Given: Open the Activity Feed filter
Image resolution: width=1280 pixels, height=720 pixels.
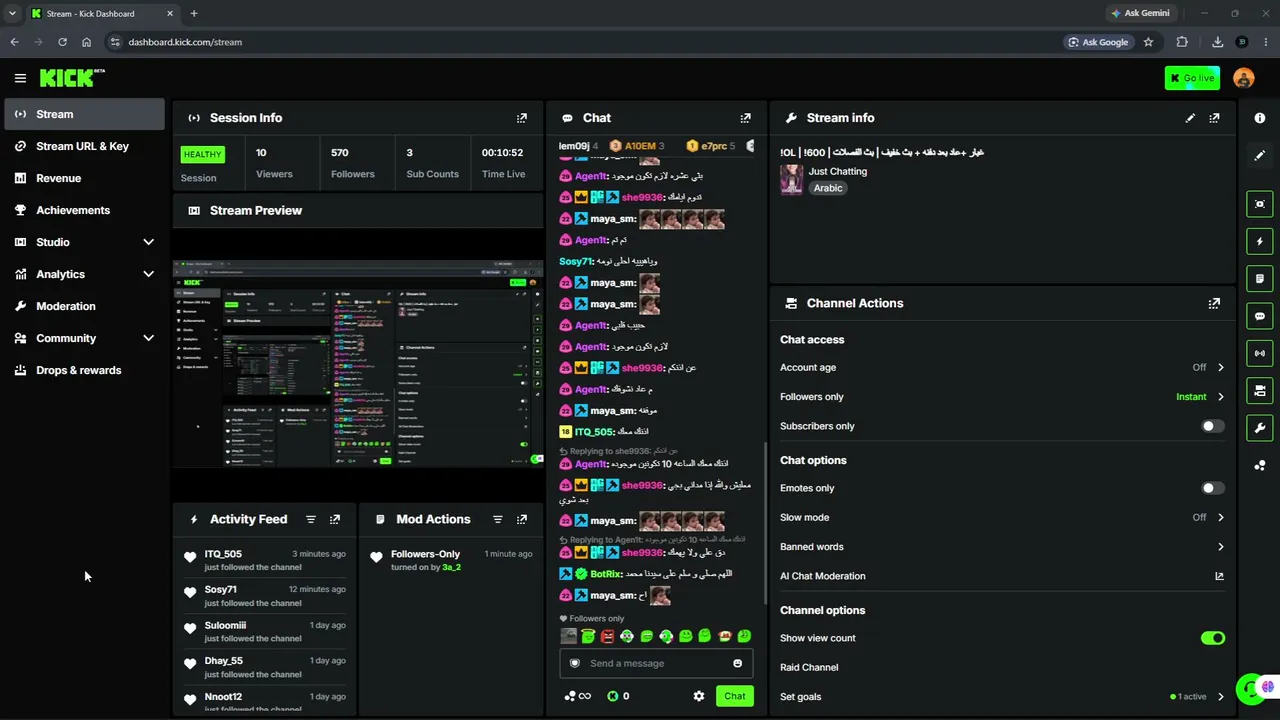Looking at the screenshot, I should (311, 519).
